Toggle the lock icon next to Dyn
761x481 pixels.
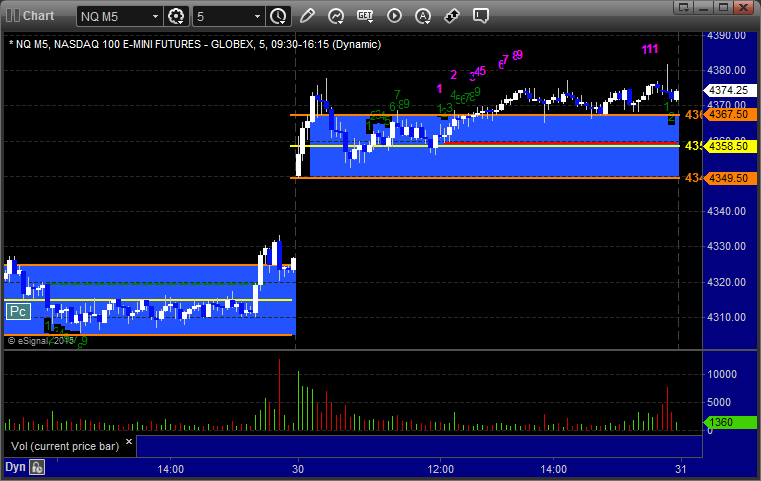pos(37,467)
